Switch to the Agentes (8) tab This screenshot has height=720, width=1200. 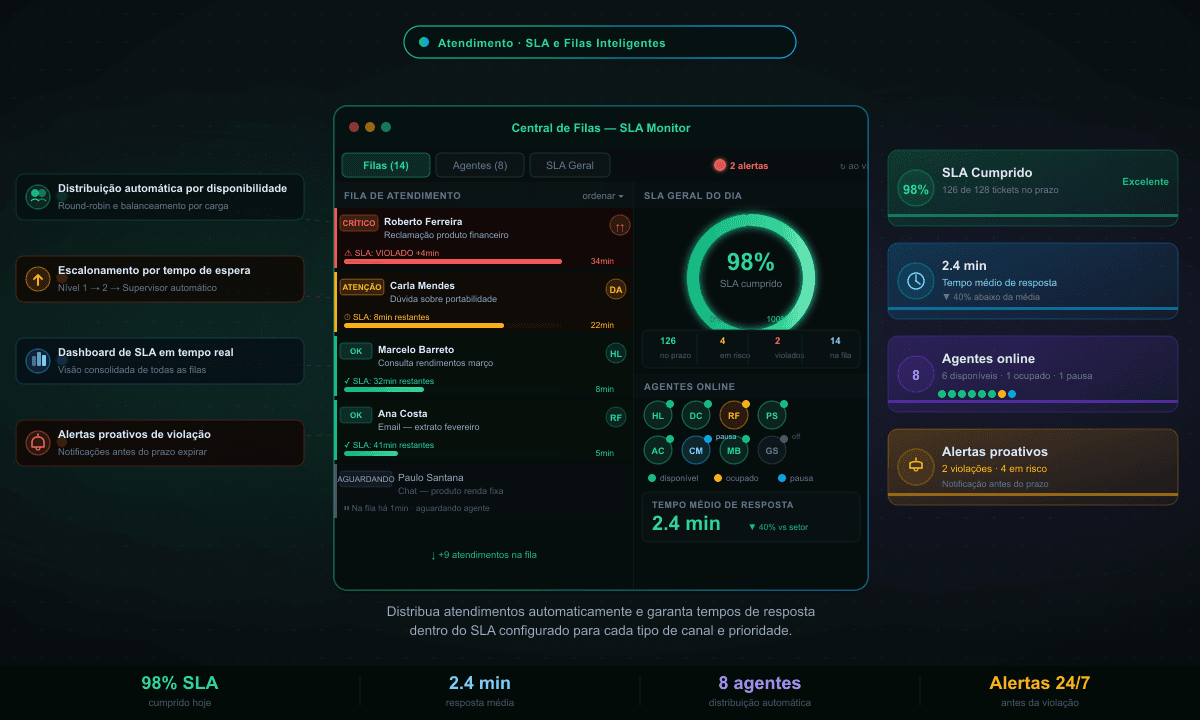(479, 166)
